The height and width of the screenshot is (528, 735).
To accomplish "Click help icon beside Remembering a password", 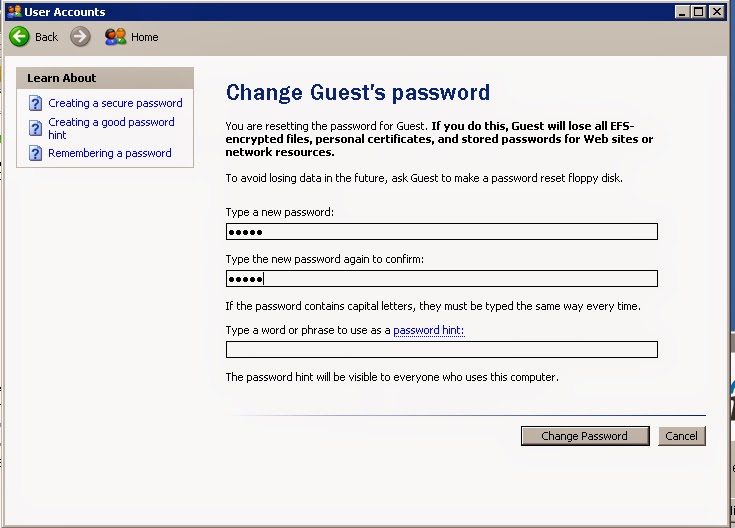I will coord(36,153).
